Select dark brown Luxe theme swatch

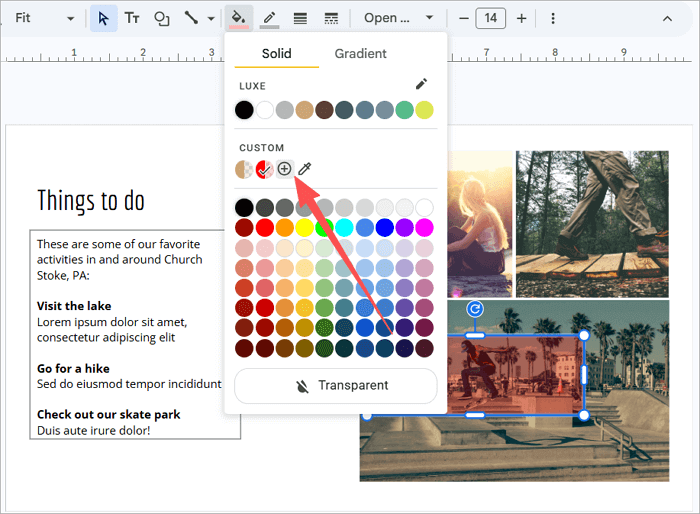(325, 110)
